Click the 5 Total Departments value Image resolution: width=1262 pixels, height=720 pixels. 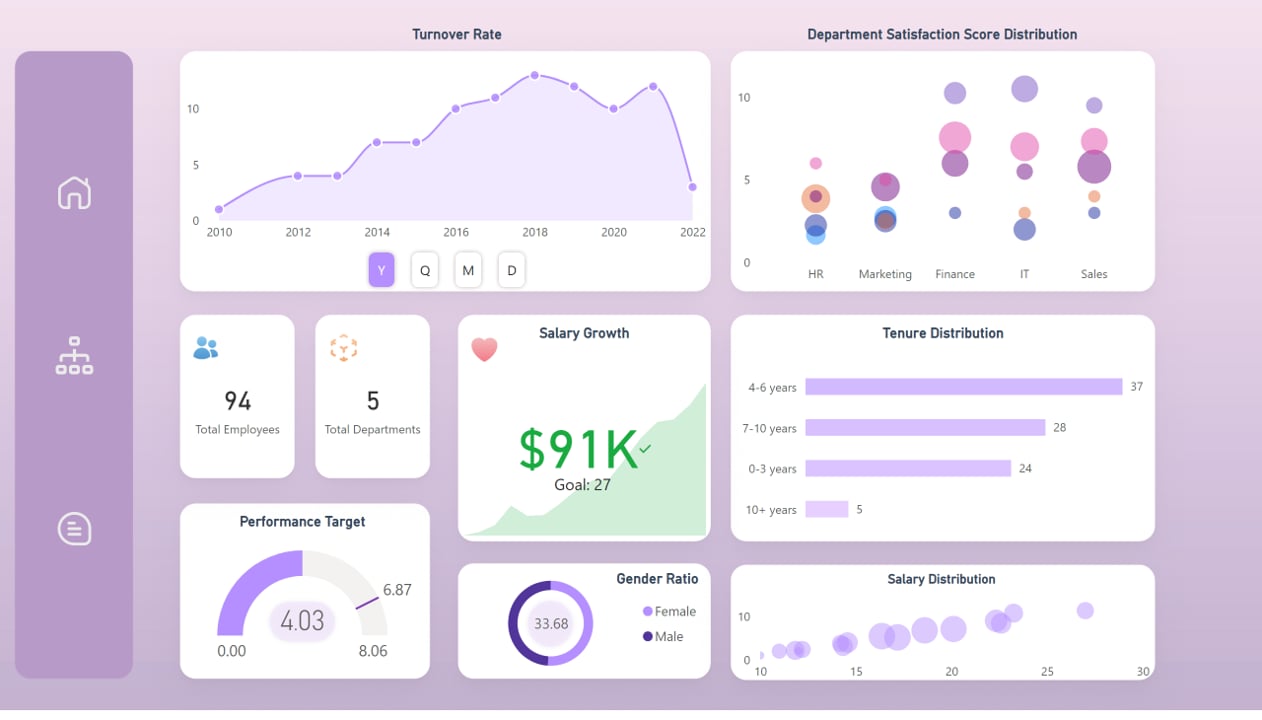373,401
